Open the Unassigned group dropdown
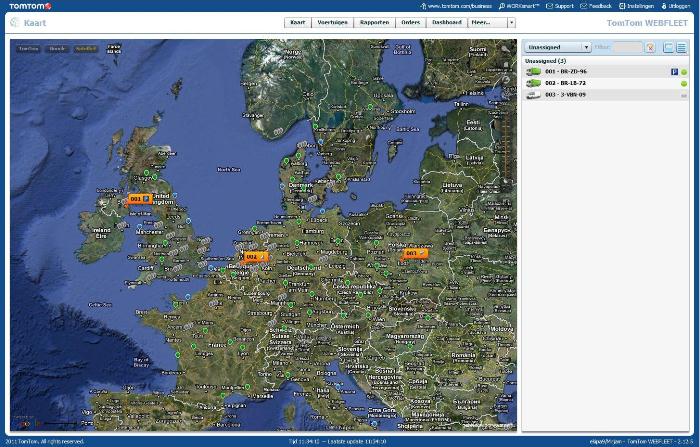 (x=558, y=47)
